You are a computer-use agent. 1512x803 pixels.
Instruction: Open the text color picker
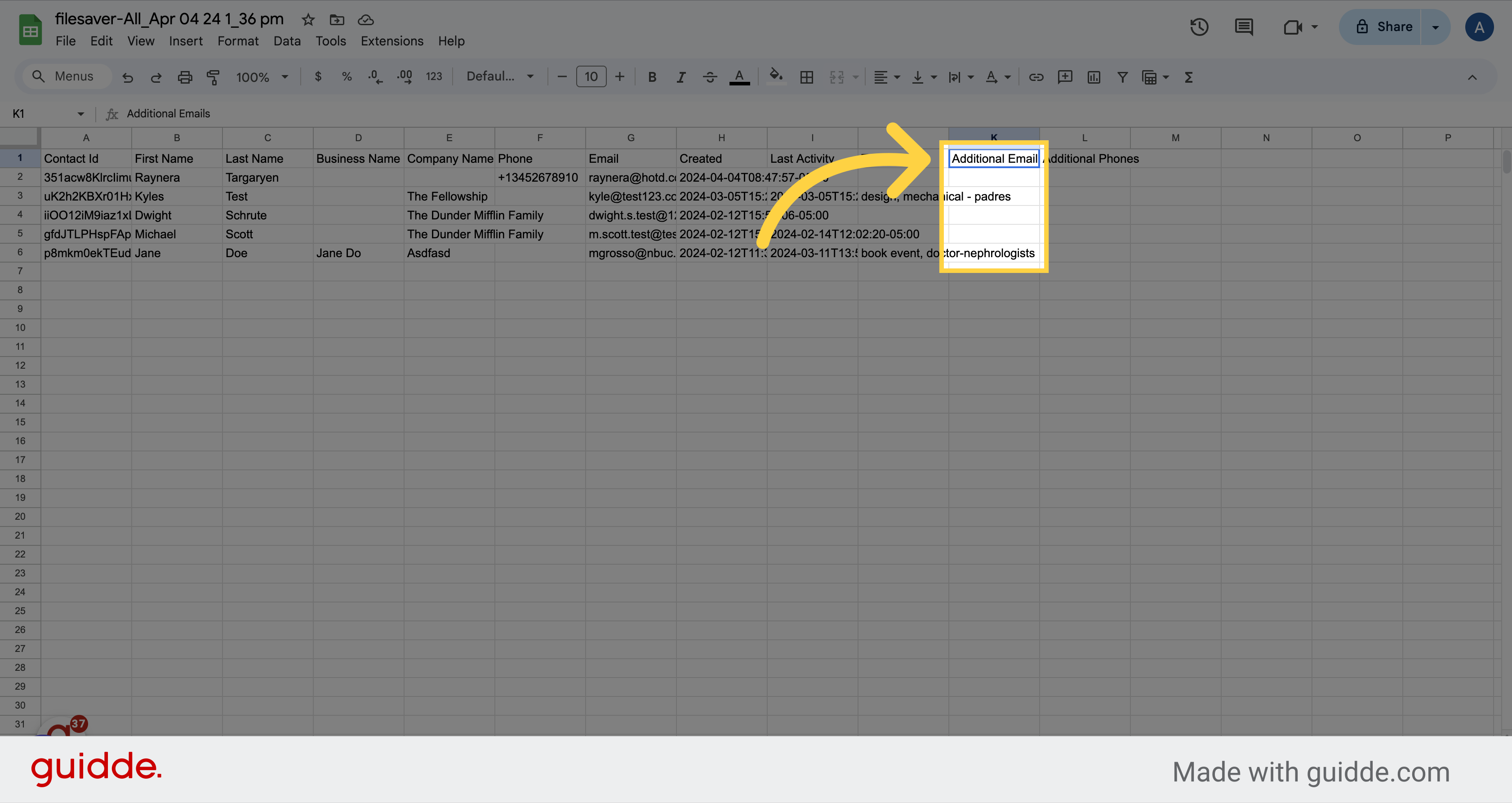tap(739, 77)
